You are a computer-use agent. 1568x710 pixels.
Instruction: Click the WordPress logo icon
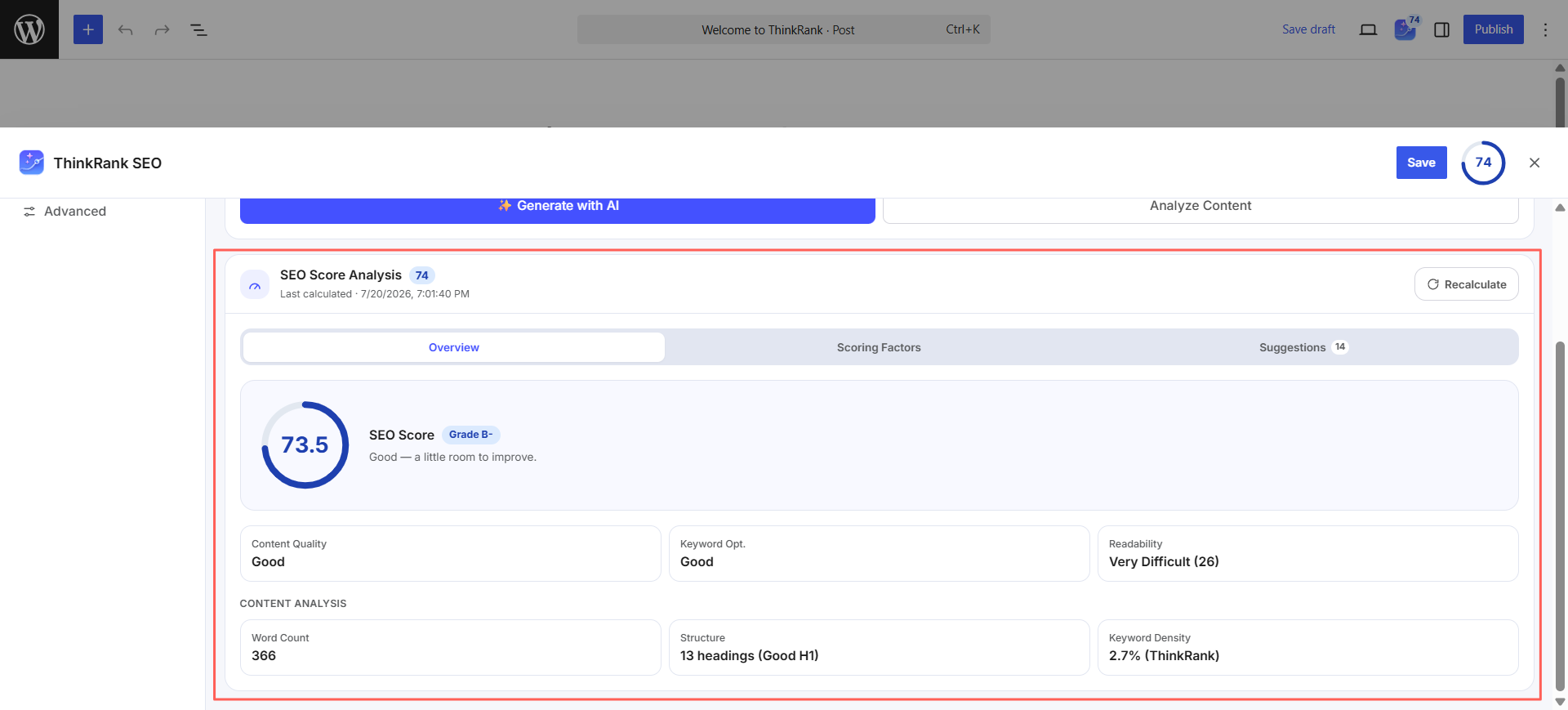click(x=29, y=29)
